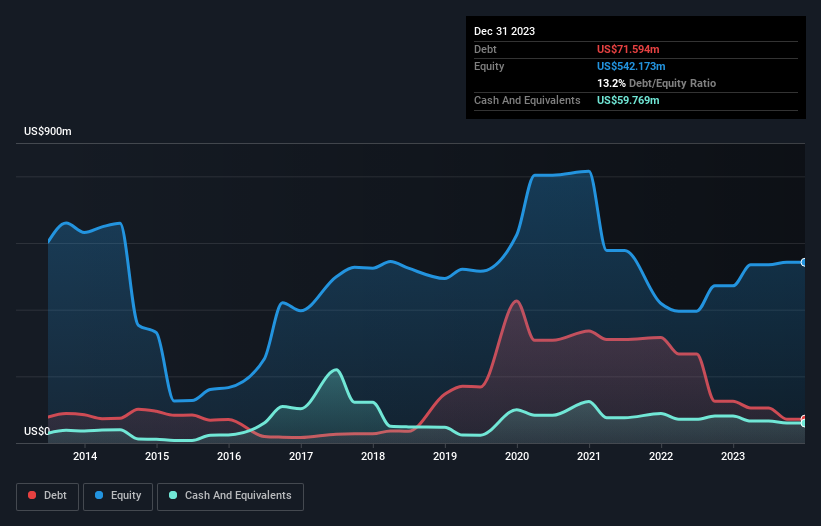Click the 2017 x-axis label

[x=301, y=456]
